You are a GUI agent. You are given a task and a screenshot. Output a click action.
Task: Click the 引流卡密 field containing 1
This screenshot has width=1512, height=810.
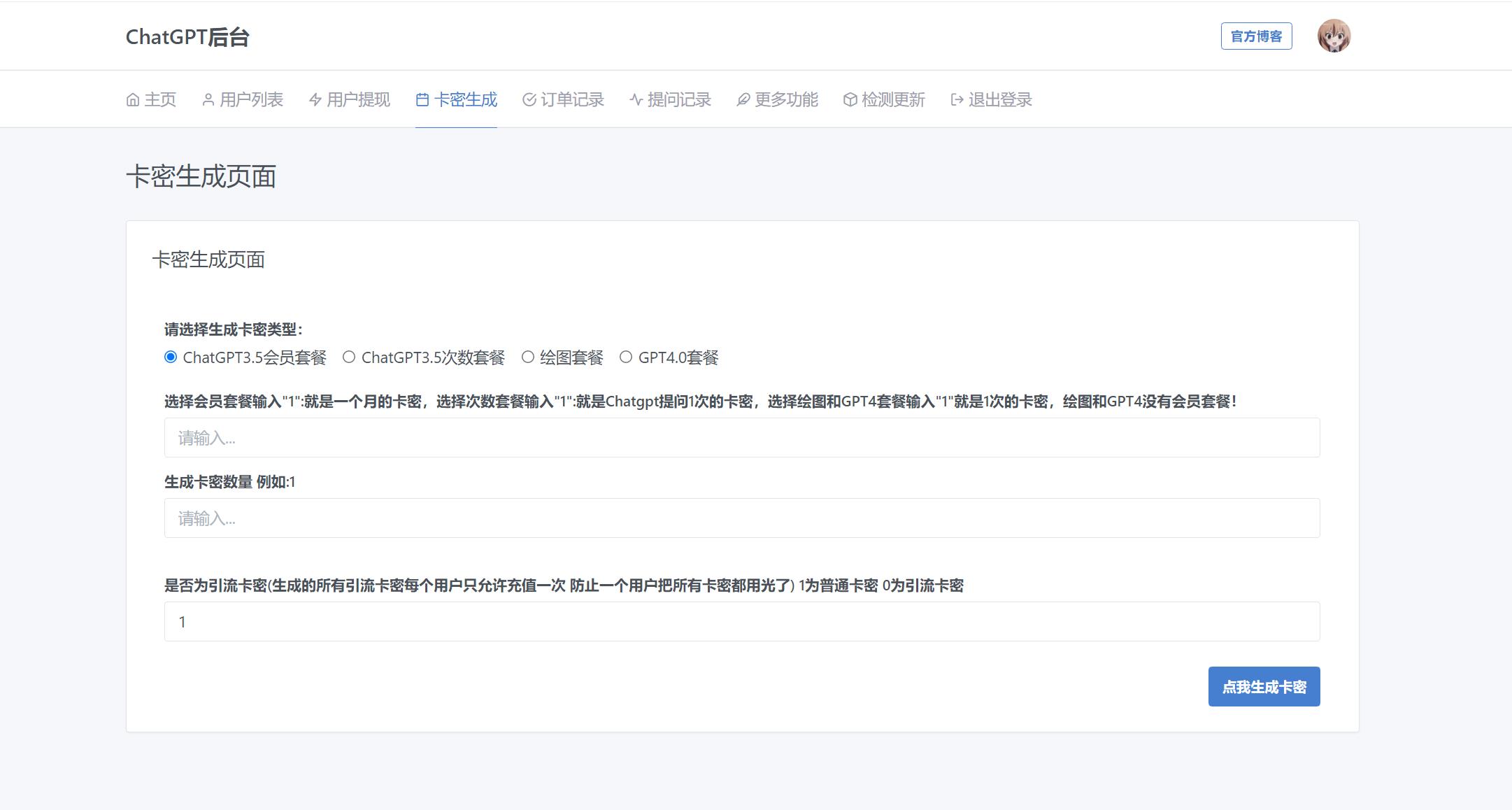click(741, 621)
